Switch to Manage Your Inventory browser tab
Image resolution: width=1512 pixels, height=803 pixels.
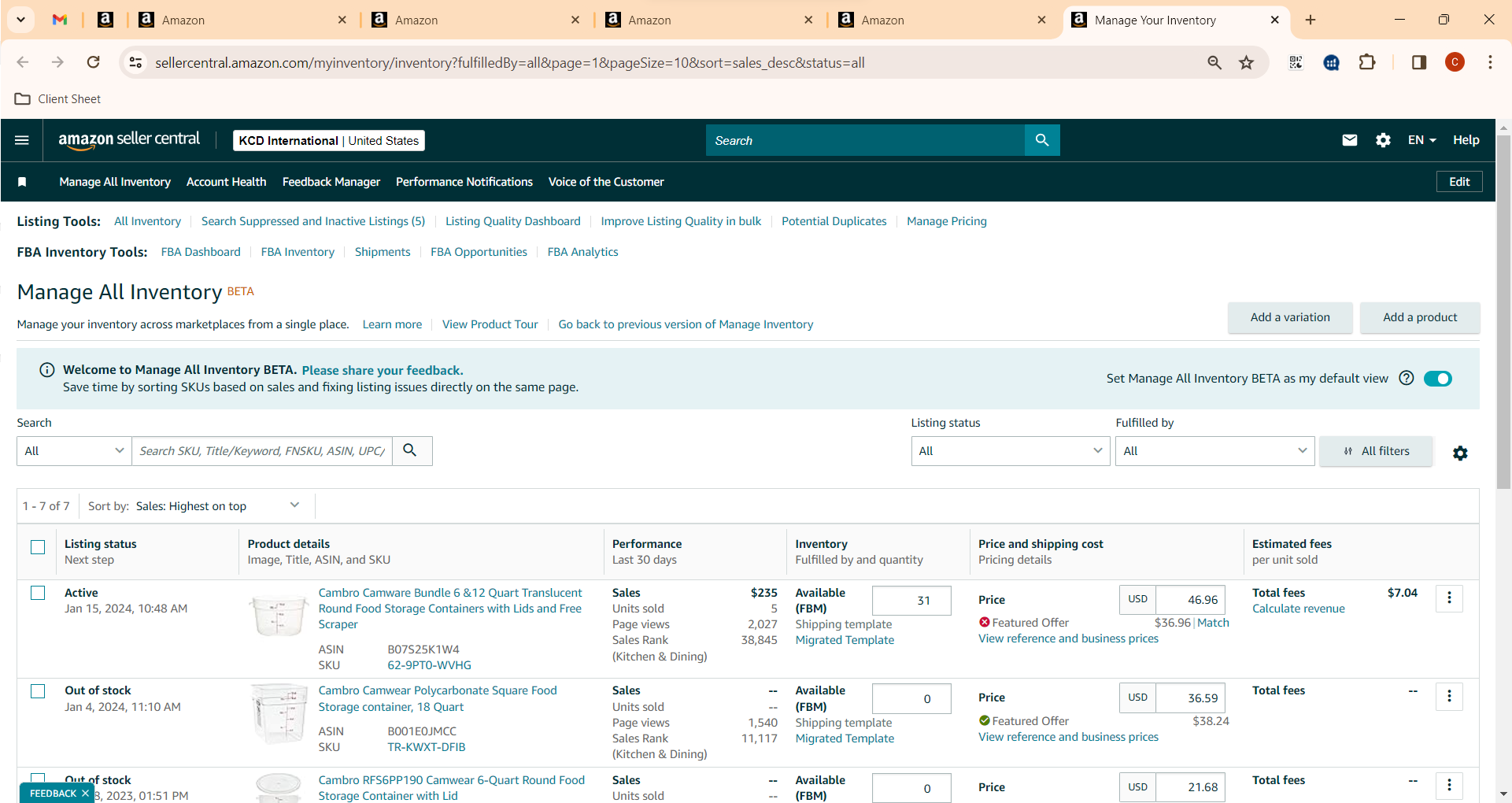[1176, 20]
